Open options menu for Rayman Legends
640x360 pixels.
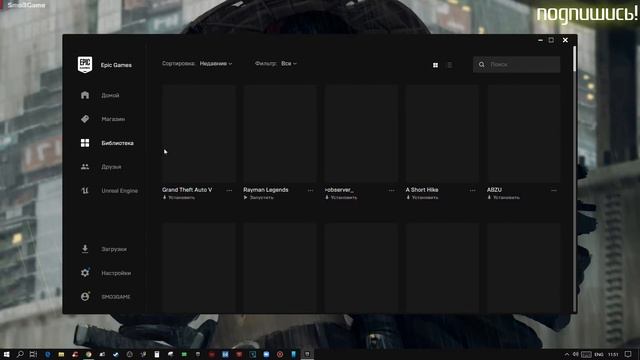(x=311, y=190)
